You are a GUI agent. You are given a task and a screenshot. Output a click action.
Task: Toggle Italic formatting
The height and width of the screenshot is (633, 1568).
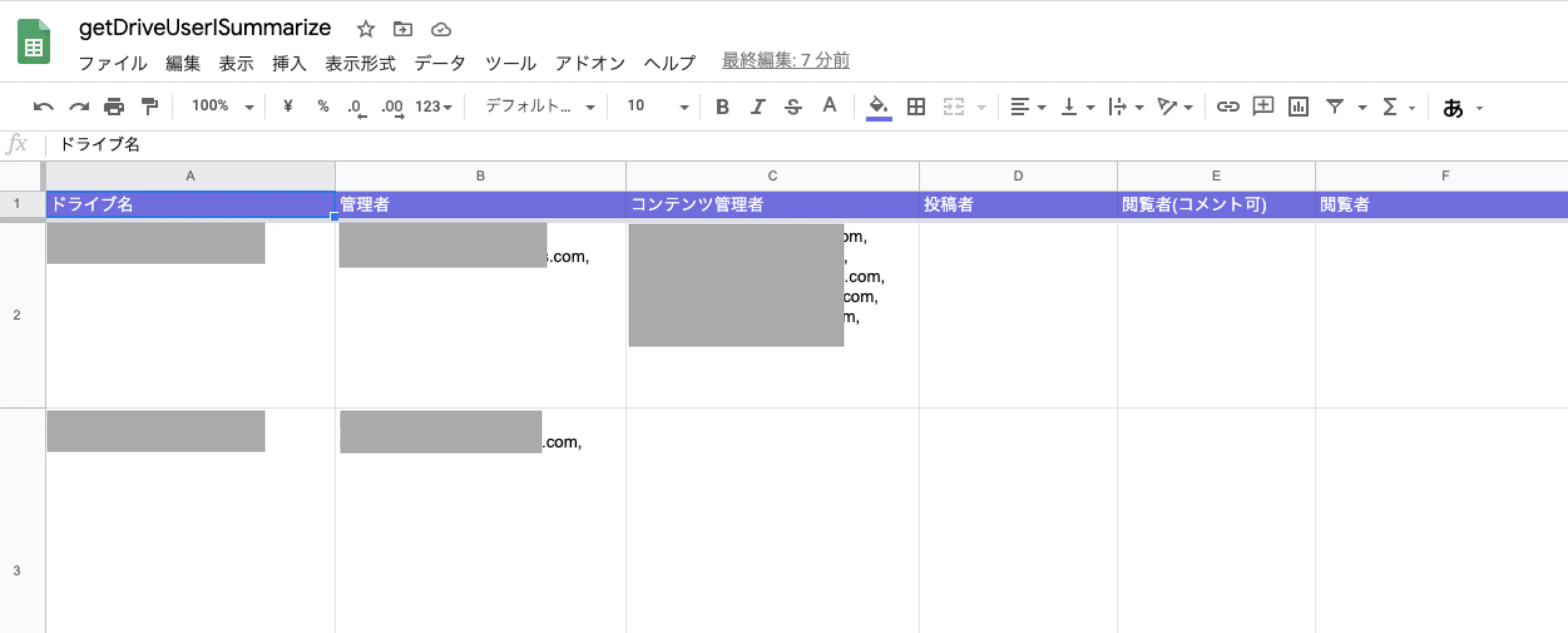coord(758,107)
